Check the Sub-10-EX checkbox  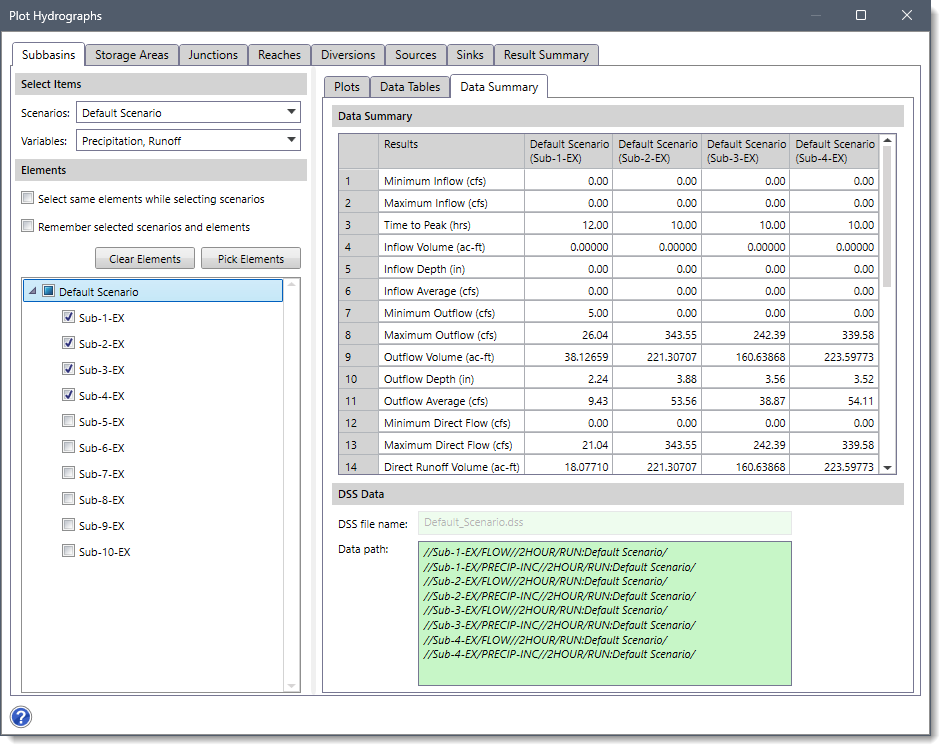click(69, 550)
